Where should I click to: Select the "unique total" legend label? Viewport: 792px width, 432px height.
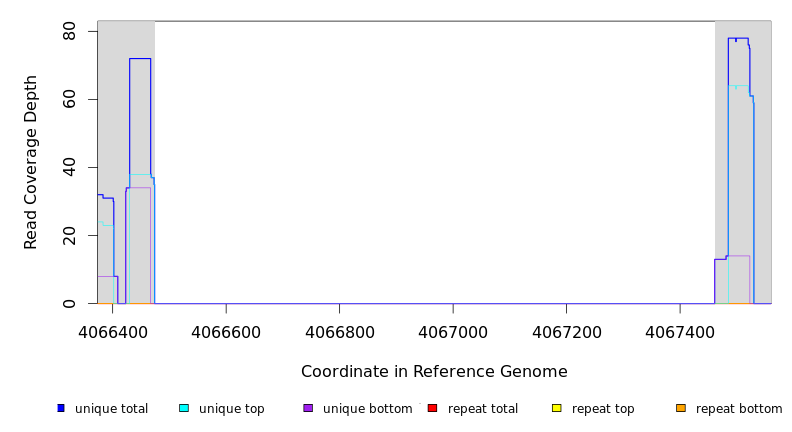pyautogui.click(x=111, y=409)
